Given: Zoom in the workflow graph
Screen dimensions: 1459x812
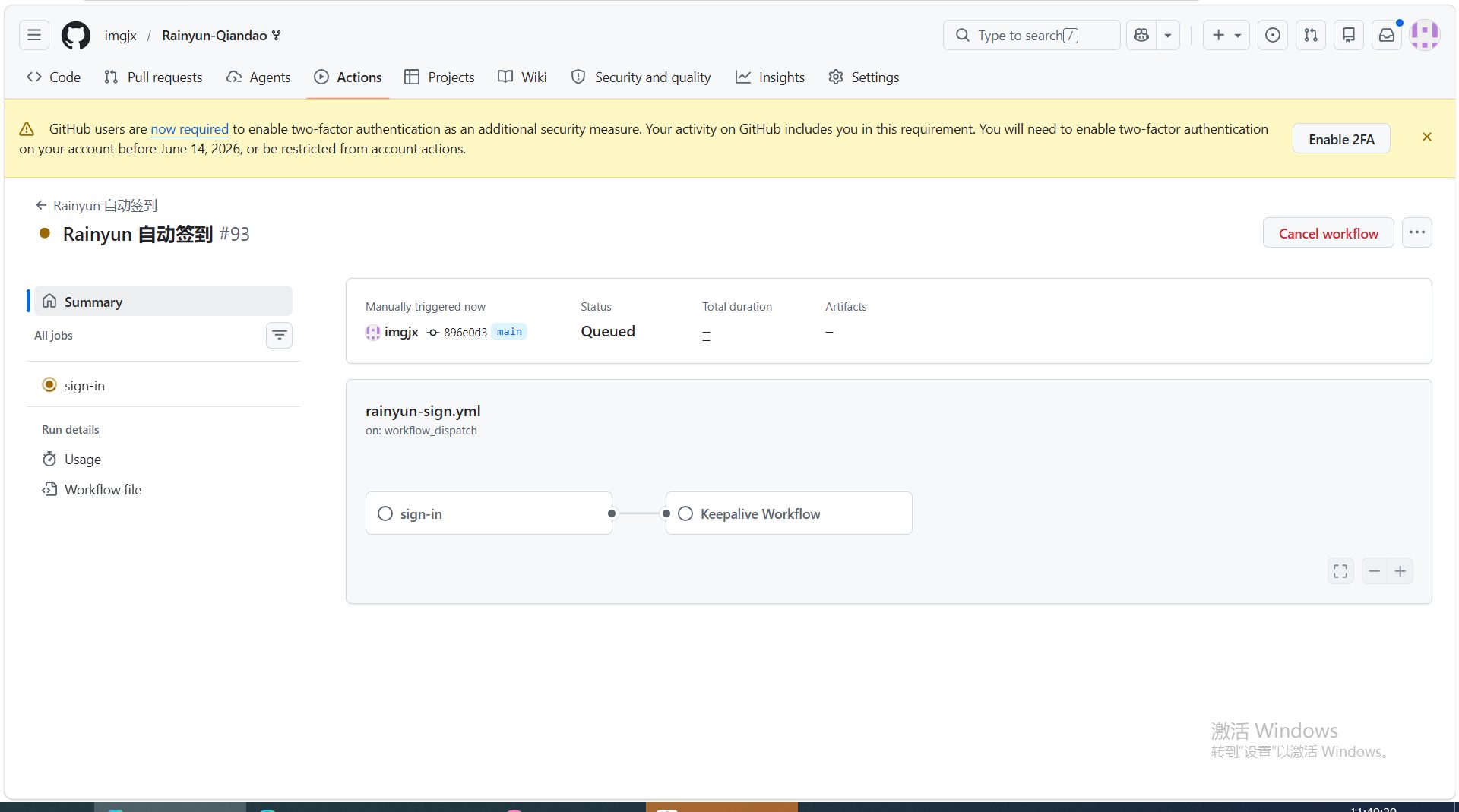Looking at the screenshot, I should pyautogui.click(x=1400, y=571).
